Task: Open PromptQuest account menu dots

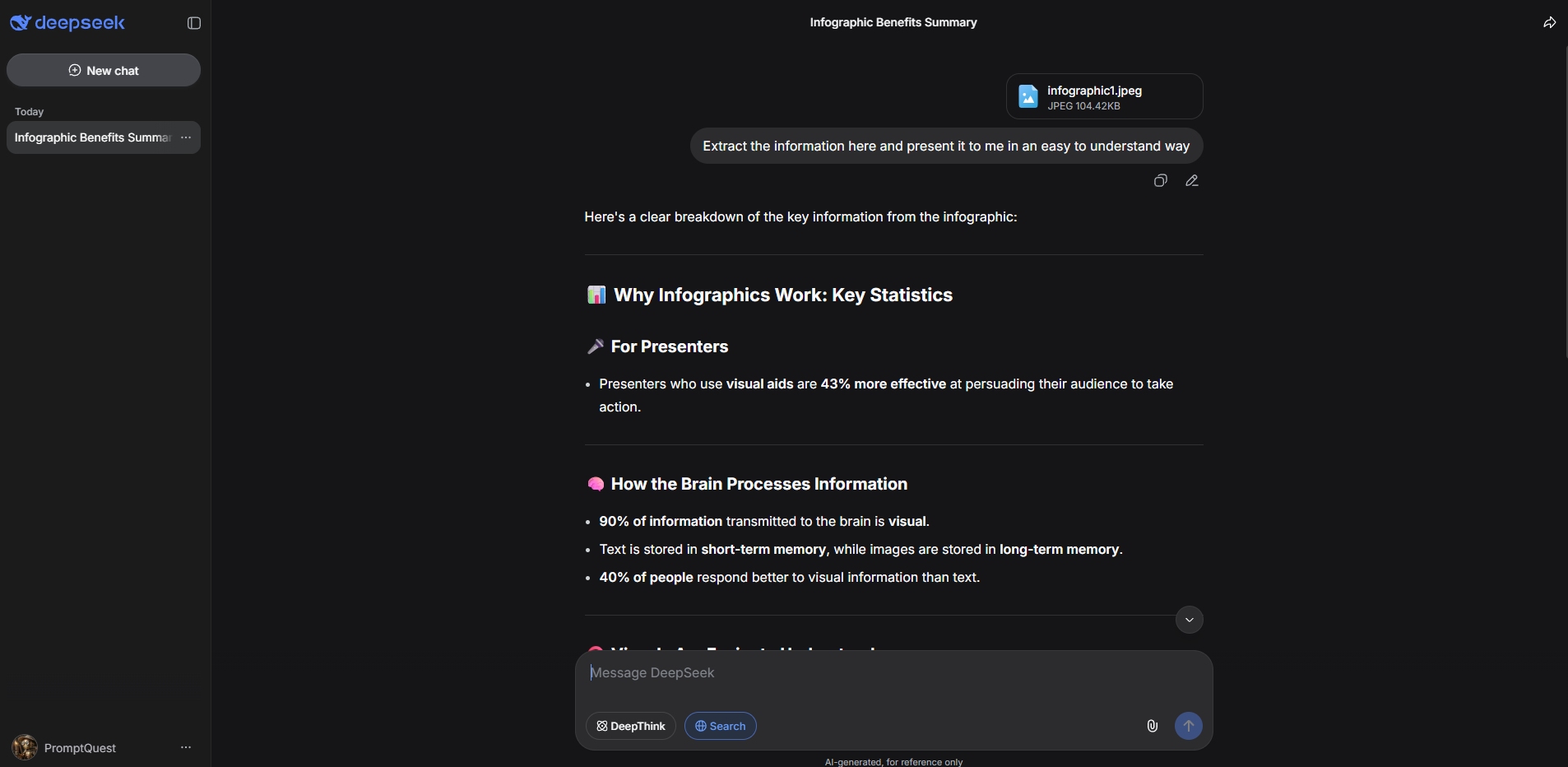Action: 186,747
